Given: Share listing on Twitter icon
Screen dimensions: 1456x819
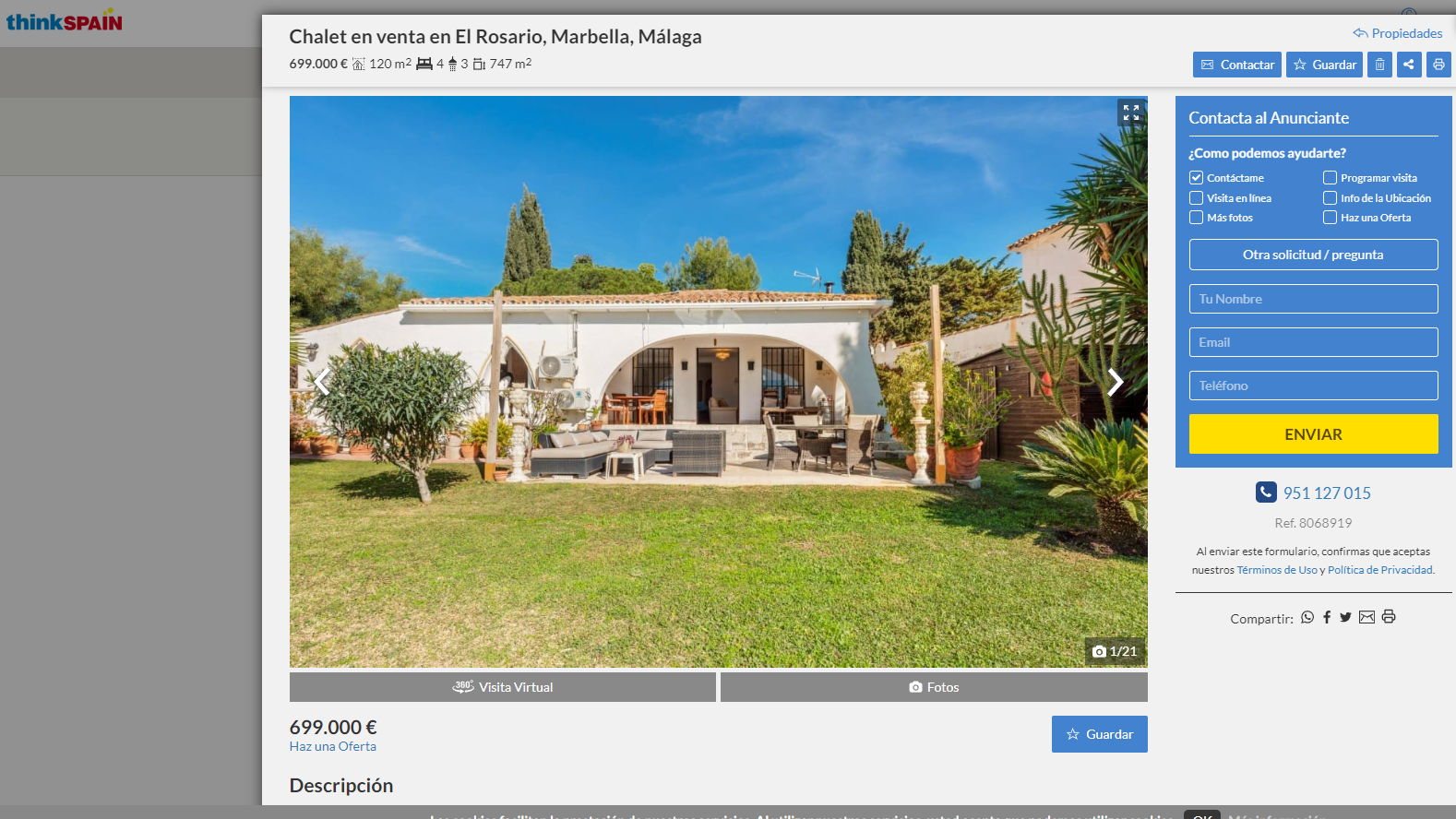Looking at the screenshot, I should tap(1345, 617).
